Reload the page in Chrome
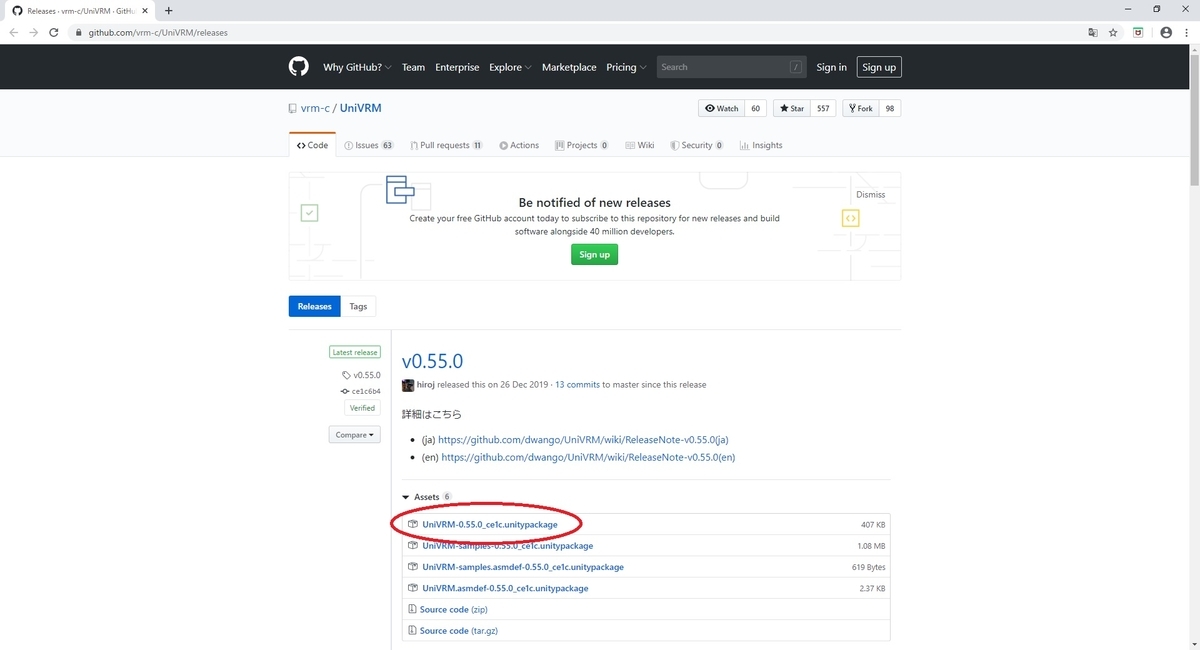Screen dimensions: 1200x650 point(54,32)
